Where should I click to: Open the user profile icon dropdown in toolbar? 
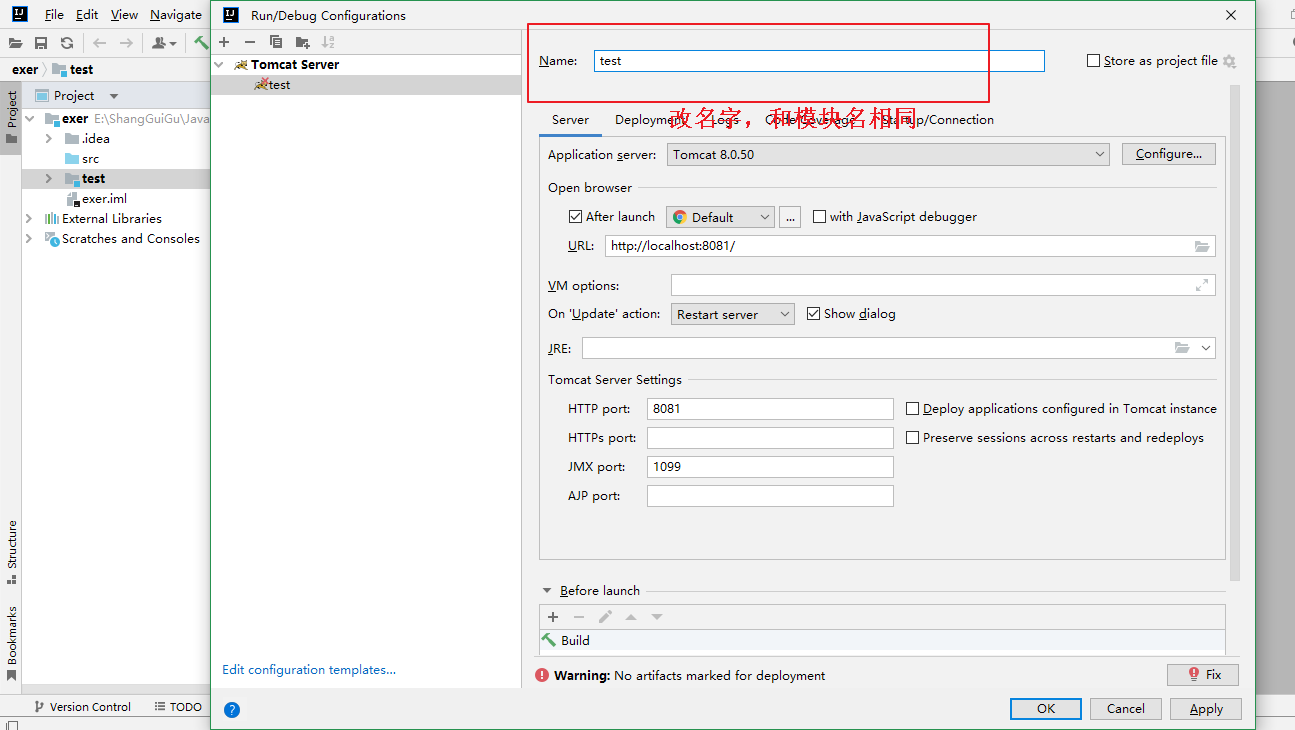(164, 43)
